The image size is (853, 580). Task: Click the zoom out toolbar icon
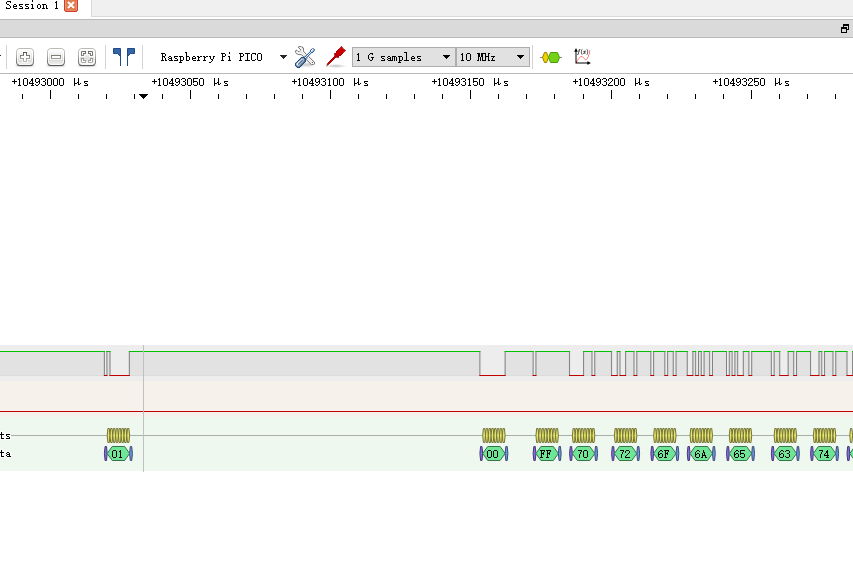click(x=56, y=57)
